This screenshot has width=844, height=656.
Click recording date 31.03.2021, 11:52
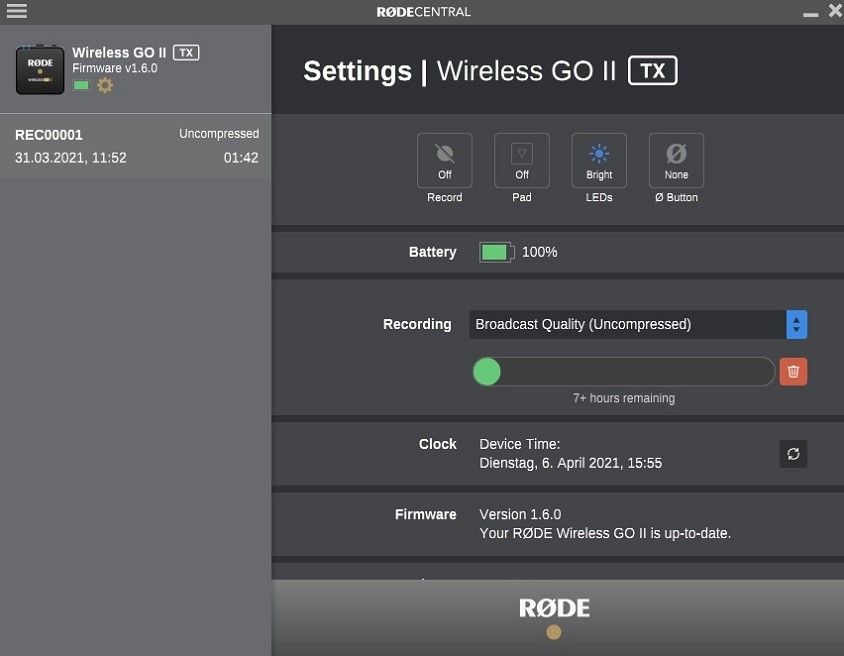pyautogui.click(x=71, y=158)
